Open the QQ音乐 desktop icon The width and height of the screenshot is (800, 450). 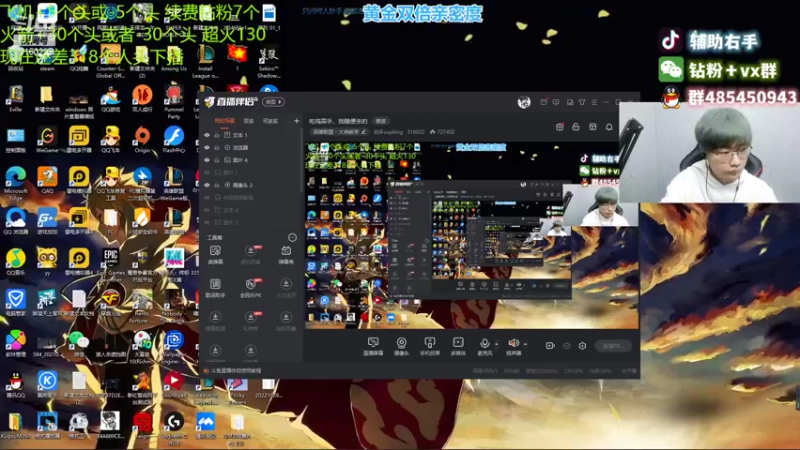tap(15, 262)
